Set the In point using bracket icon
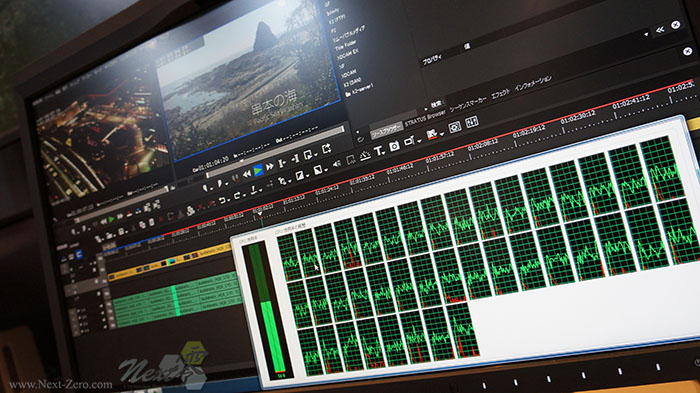Image resolution: width=700 pixels, height=393 pixels. point(282,163)
